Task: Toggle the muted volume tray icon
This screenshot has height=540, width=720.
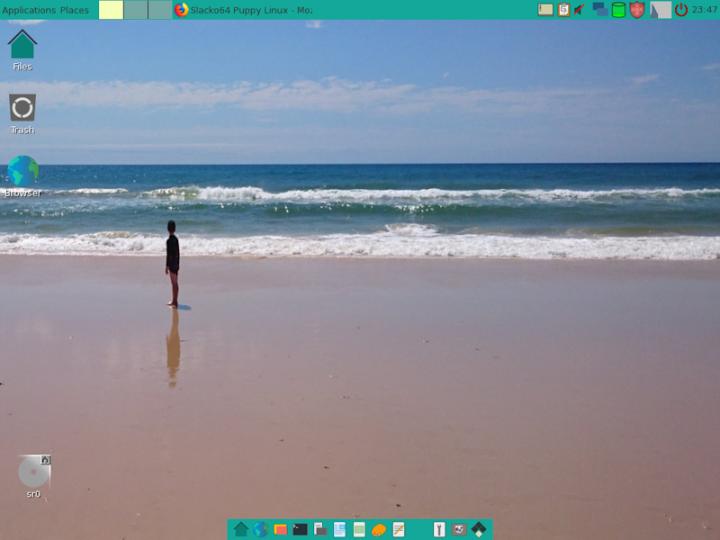Action: [x=579, y=10]
